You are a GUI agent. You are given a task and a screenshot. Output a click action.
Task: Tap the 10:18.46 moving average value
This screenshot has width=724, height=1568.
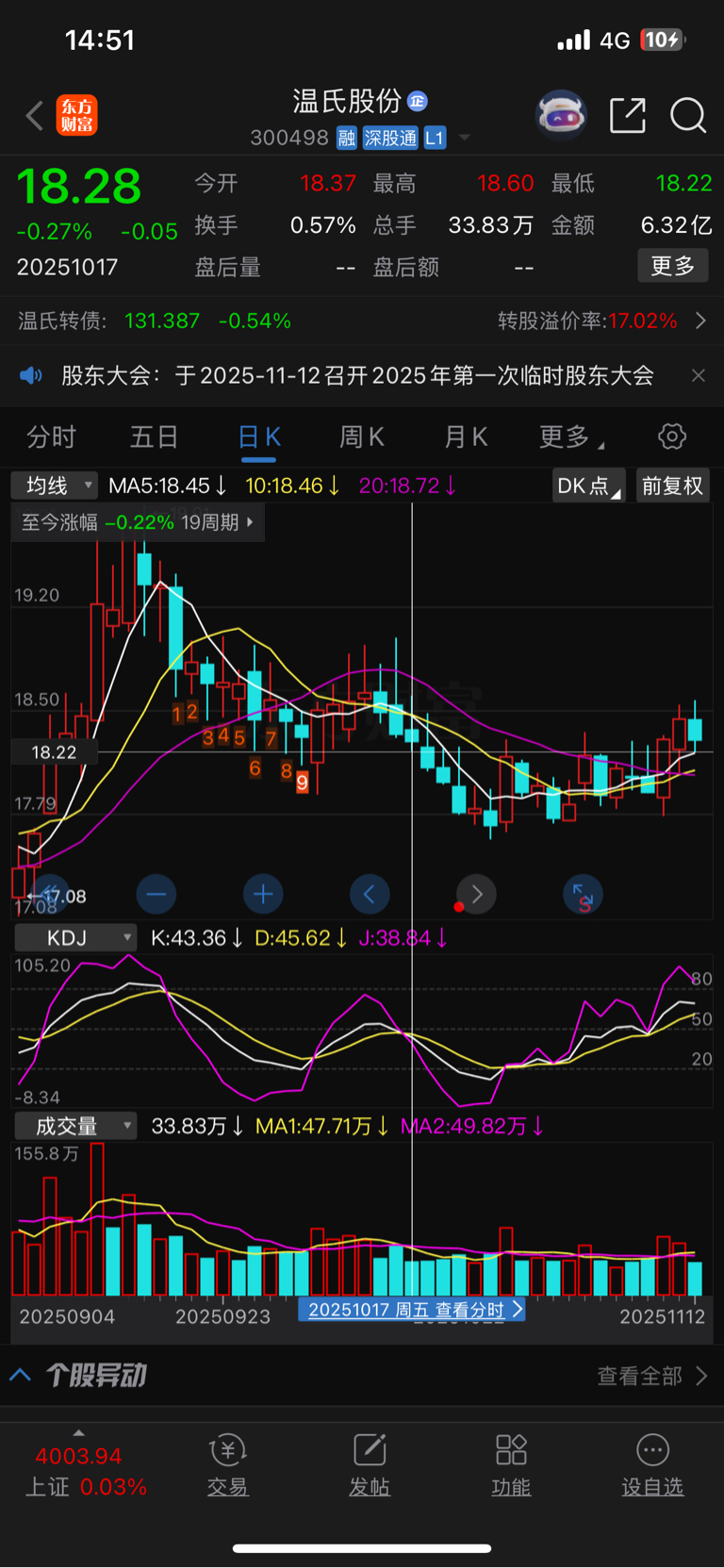click(292, 486)
